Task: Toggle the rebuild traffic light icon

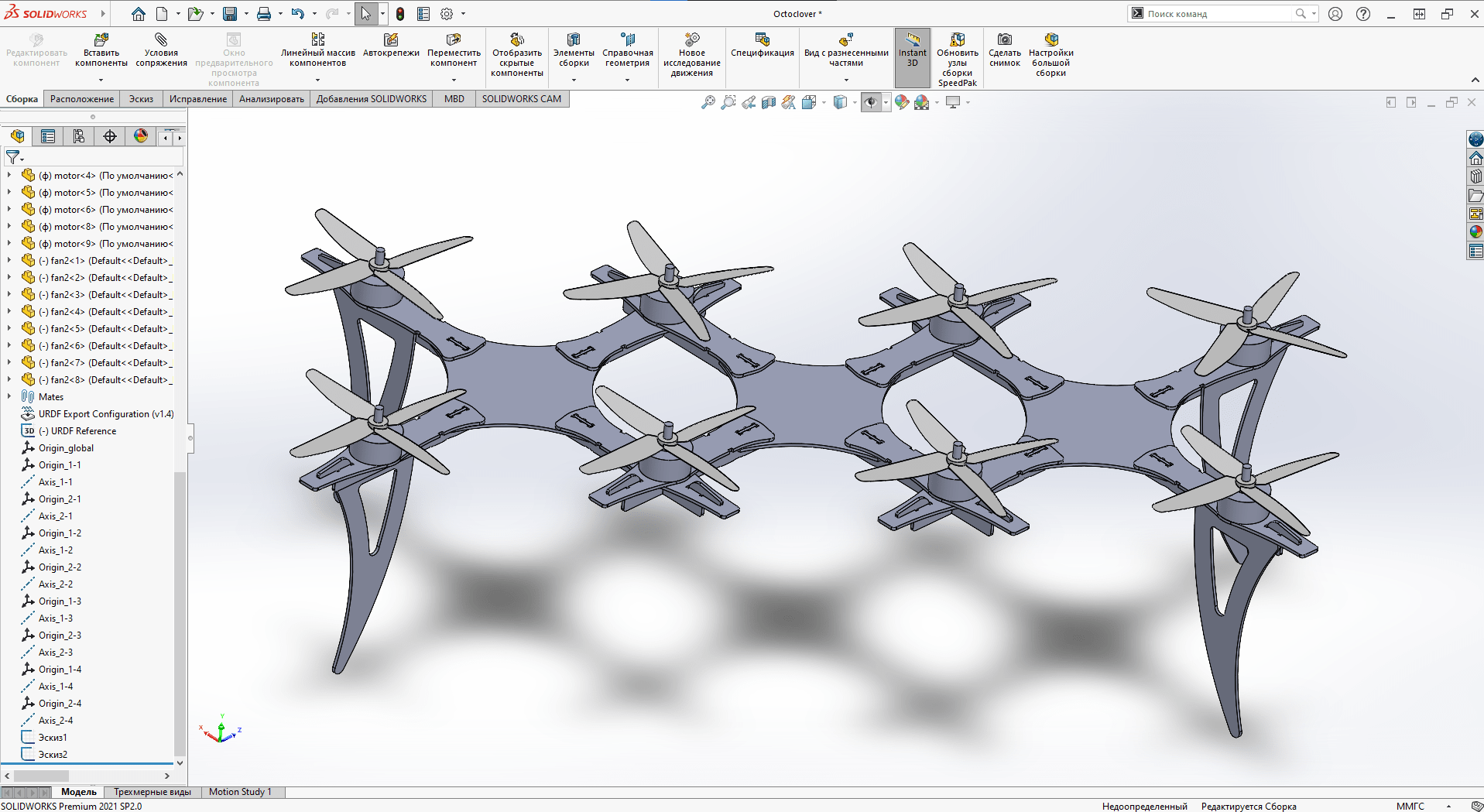Action: 400,14
